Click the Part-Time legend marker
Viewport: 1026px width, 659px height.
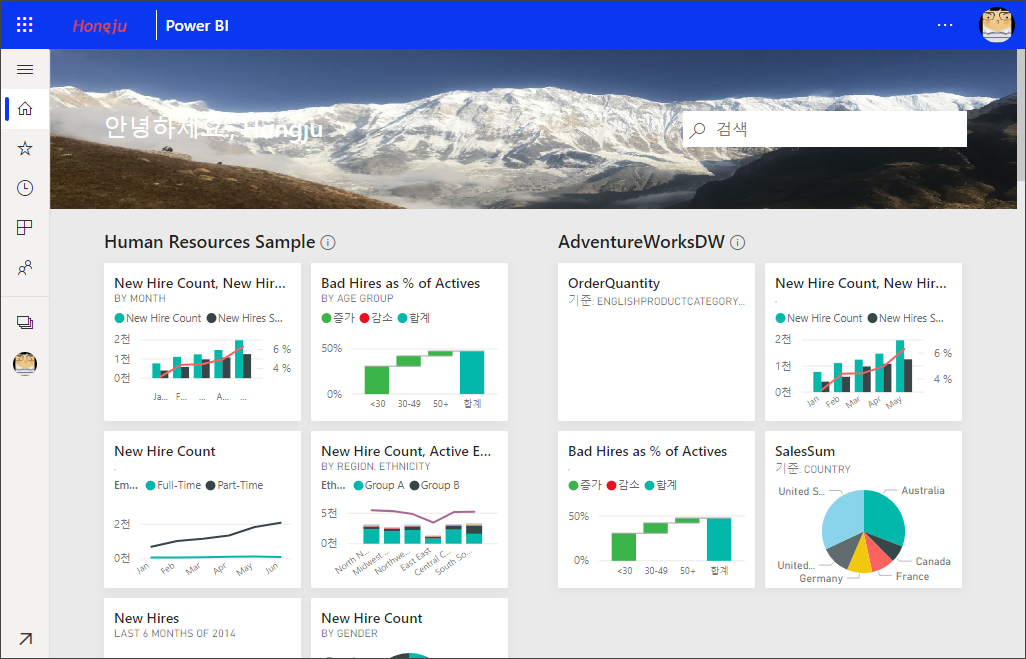pos(211,486)
